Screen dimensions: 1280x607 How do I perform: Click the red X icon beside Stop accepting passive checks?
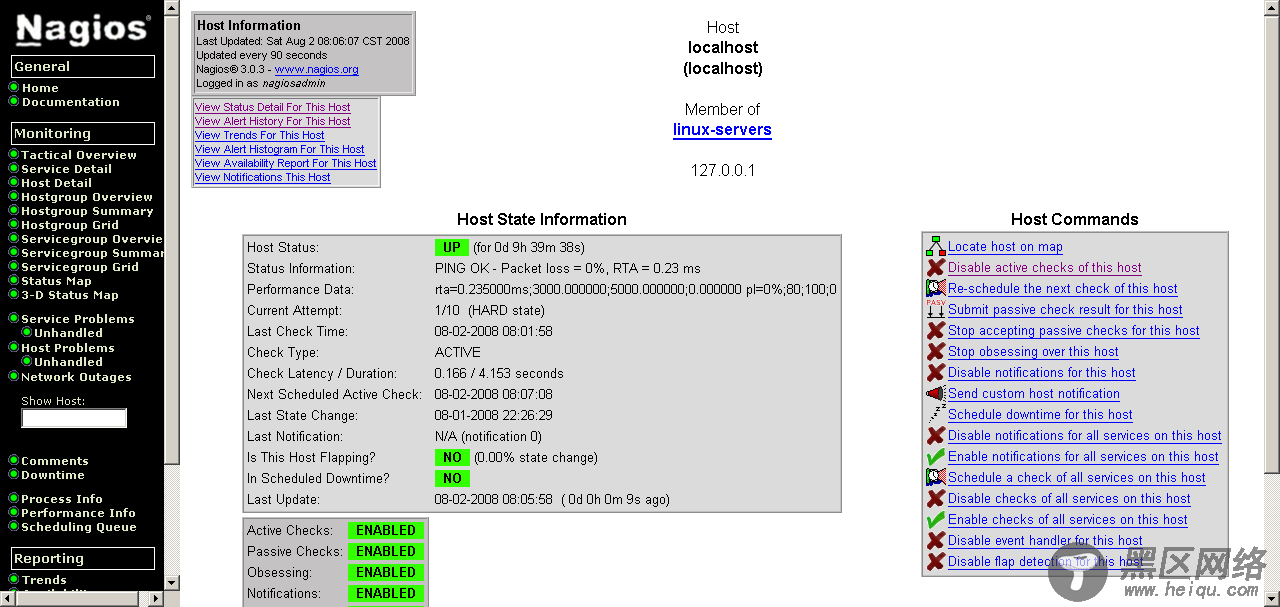935,330
